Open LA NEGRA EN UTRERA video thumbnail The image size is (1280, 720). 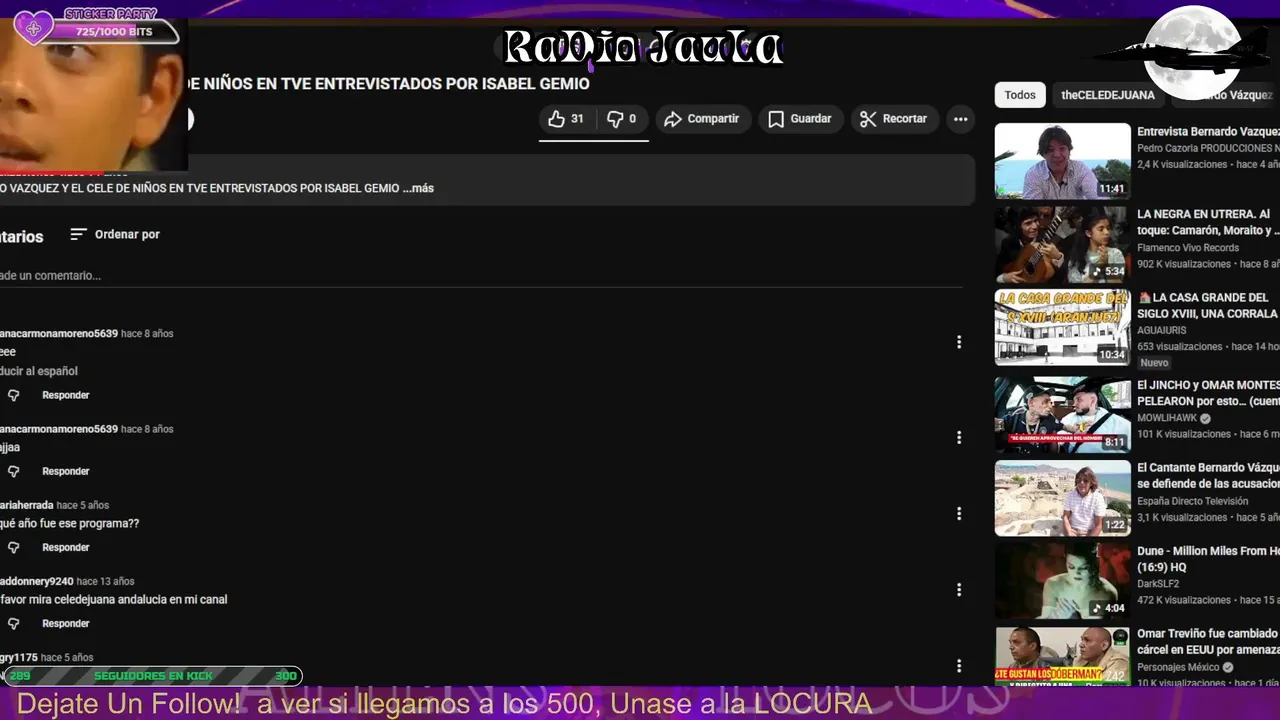coord(1062,244)
